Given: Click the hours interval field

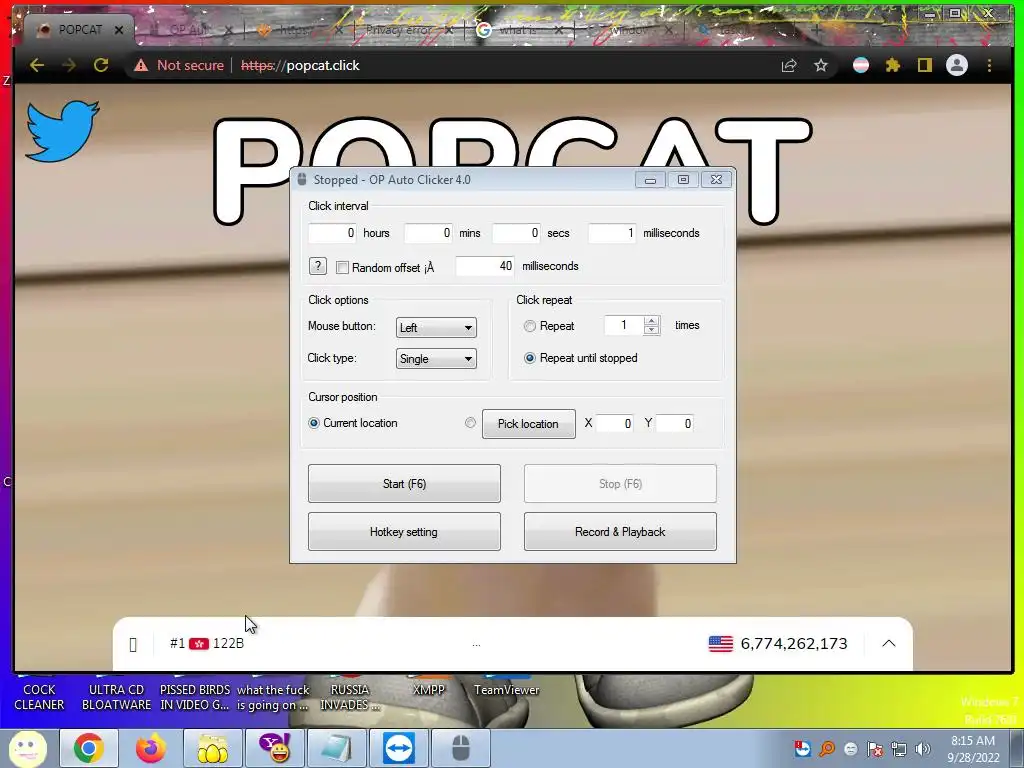Looking at the screenshot, I should (x=332, y=233).
